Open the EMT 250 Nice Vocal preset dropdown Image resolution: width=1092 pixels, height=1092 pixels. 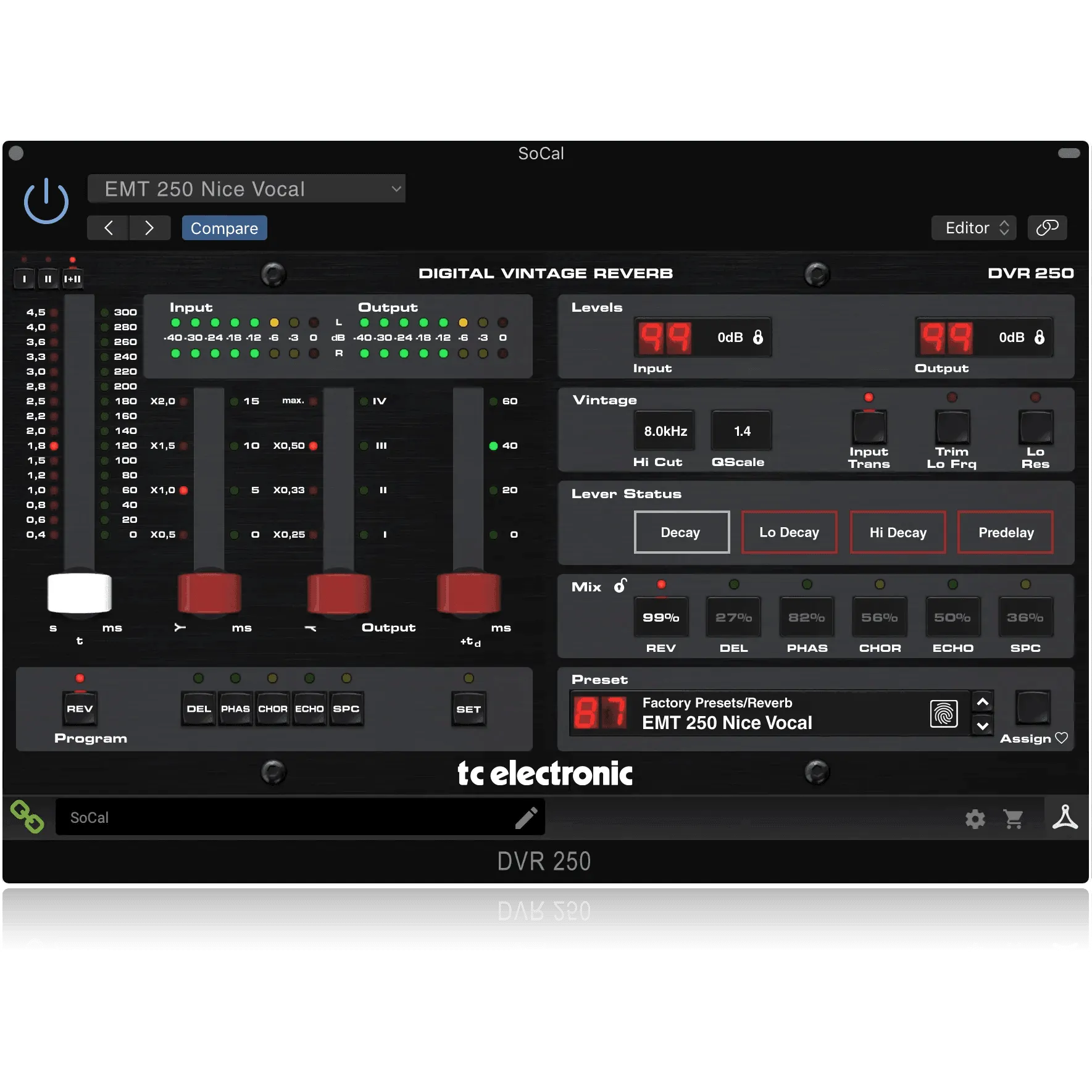pyautogui.click(x=246, y=189)
